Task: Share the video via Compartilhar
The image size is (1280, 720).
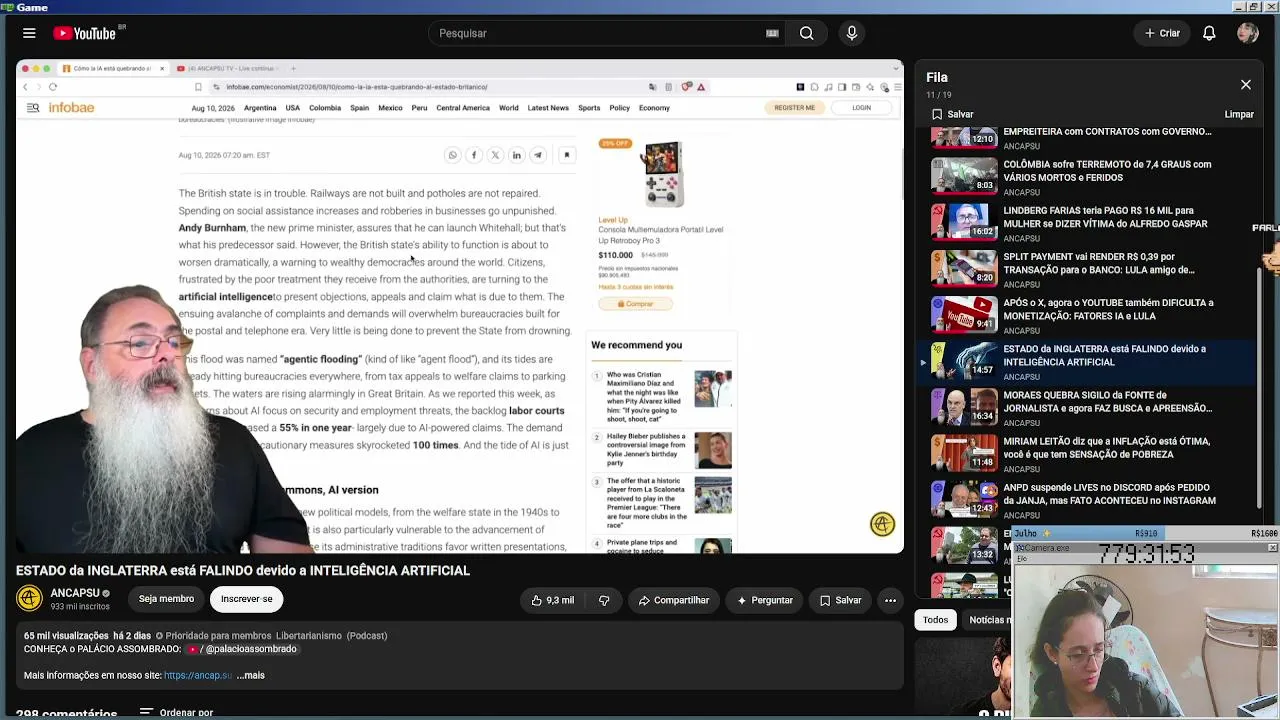Action: pos(674,600)
